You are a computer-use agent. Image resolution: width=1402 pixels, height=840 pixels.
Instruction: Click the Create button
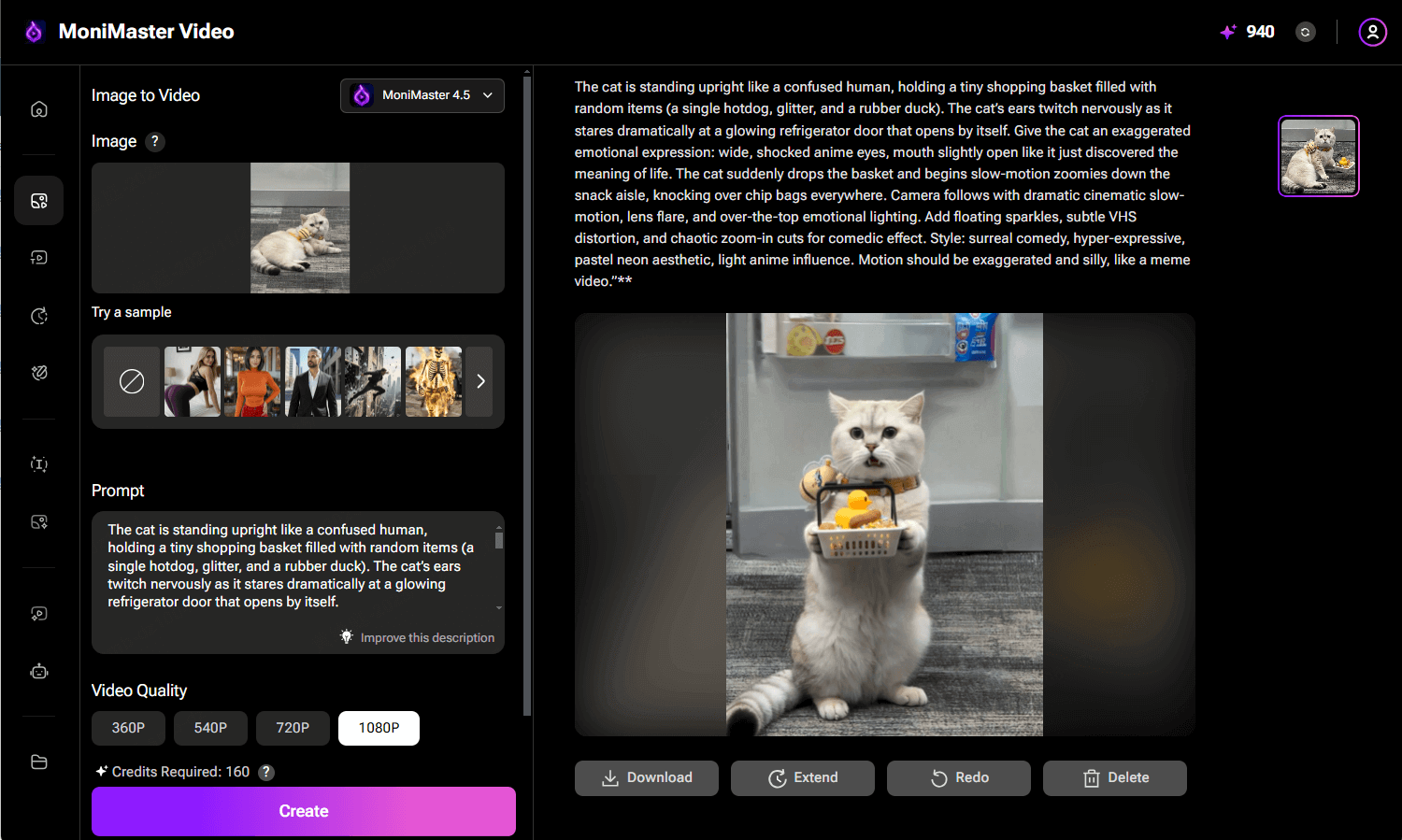click(x=303, y=811)
